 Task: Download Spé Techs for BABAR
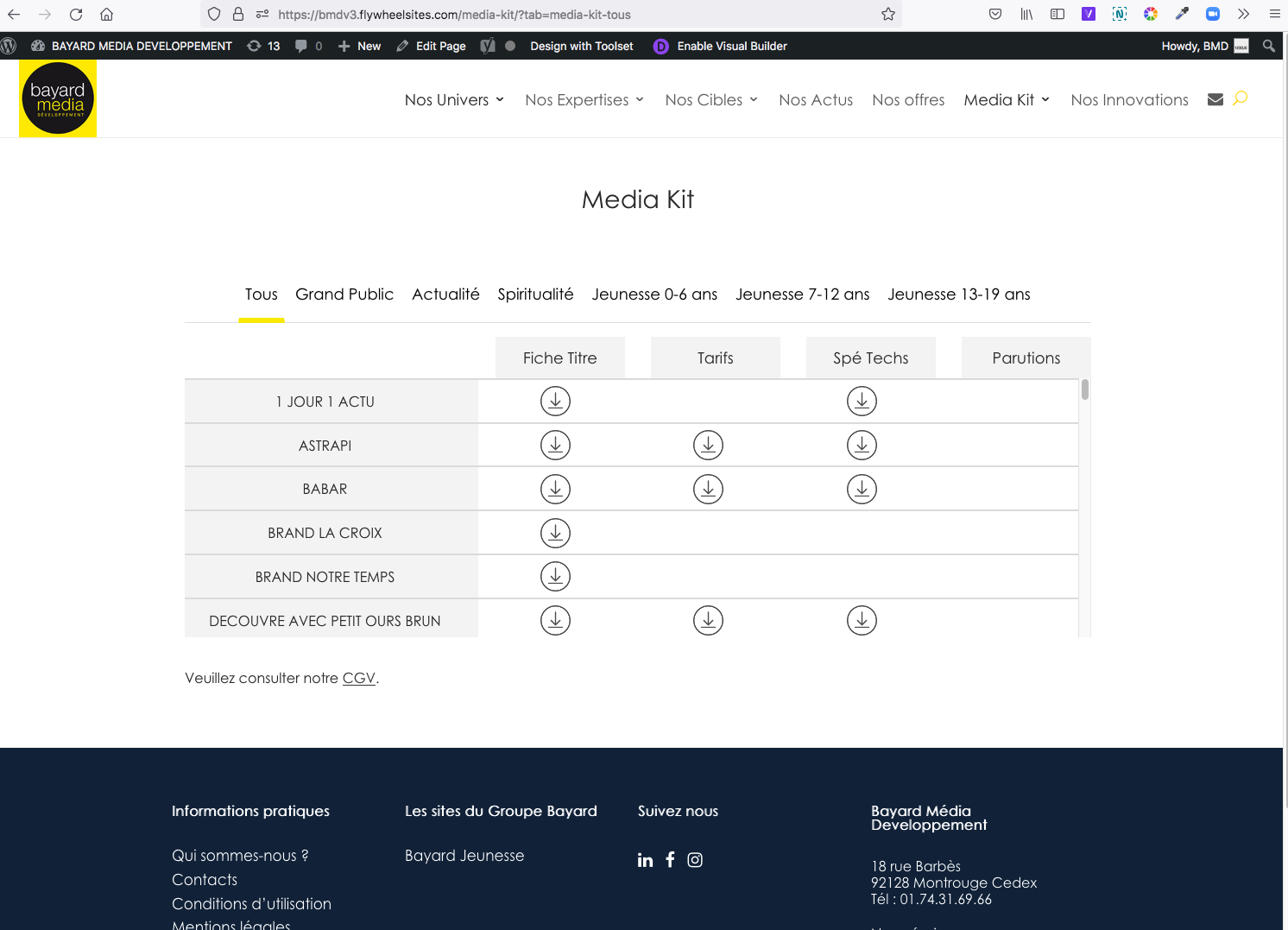pos(862,489)
